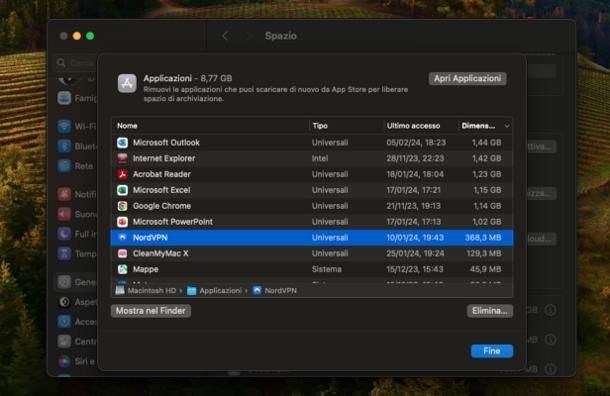Click the 129,3 MB size value
This screenshot has width=610, height=396.
484,253
